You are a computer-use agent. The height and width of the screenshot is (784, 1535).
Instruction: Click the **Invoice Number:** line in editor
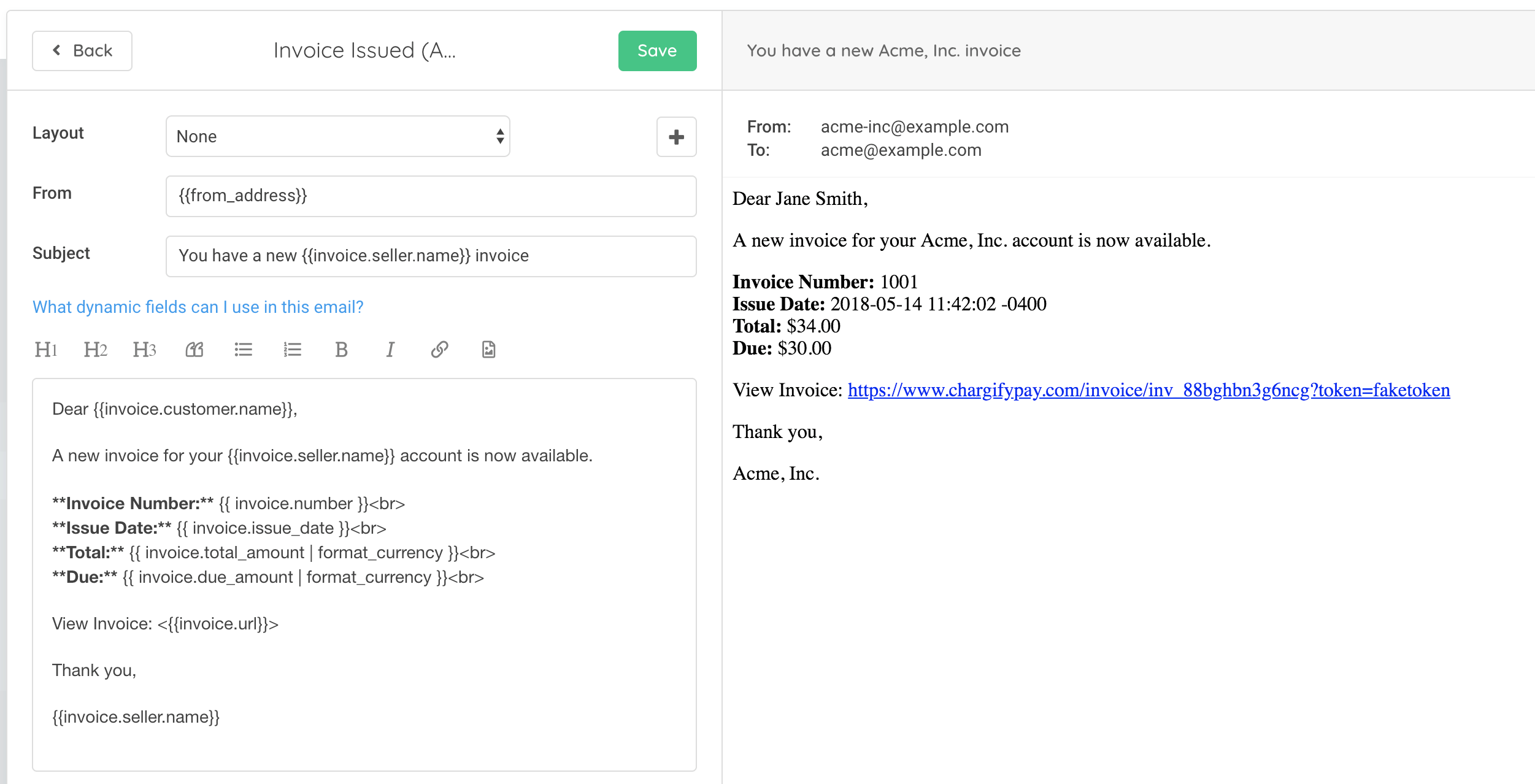228,504
